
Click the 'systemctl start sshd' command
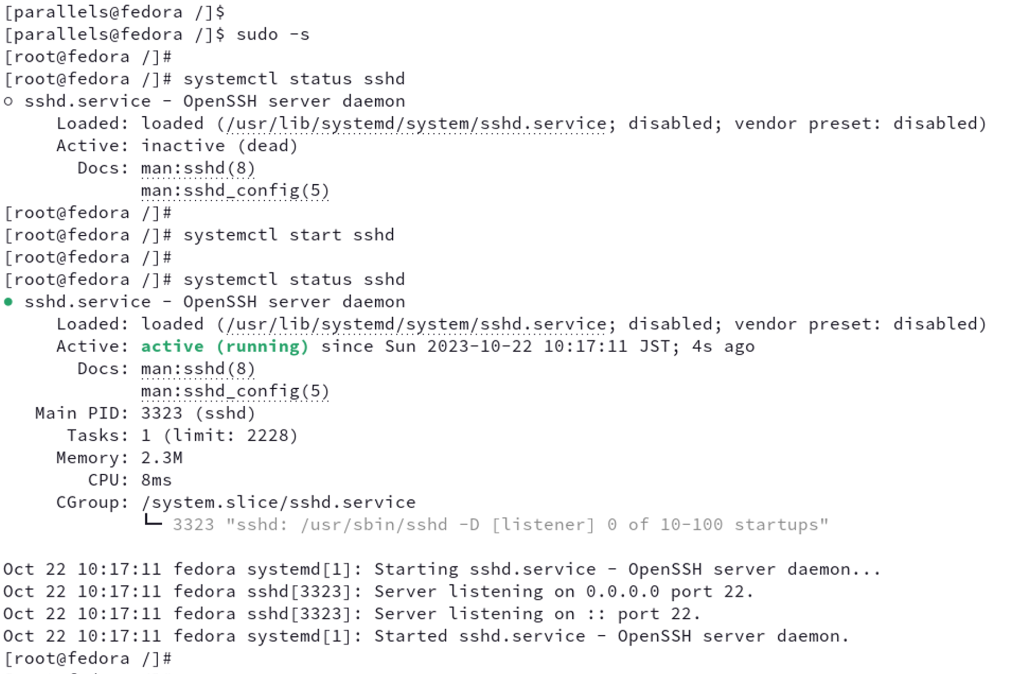tap(288, 235)
